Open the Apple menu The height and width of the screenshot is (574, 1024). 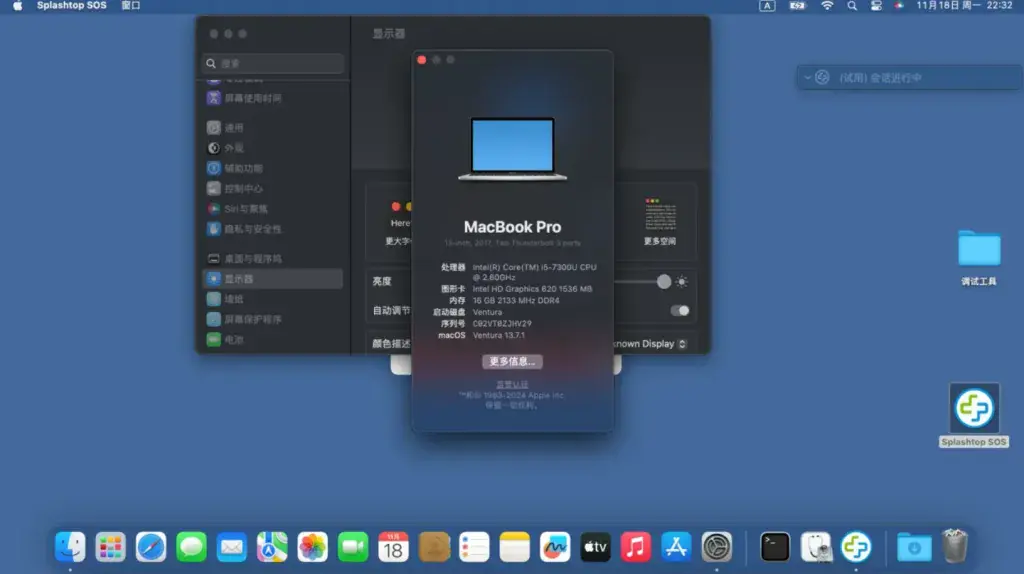18,6
